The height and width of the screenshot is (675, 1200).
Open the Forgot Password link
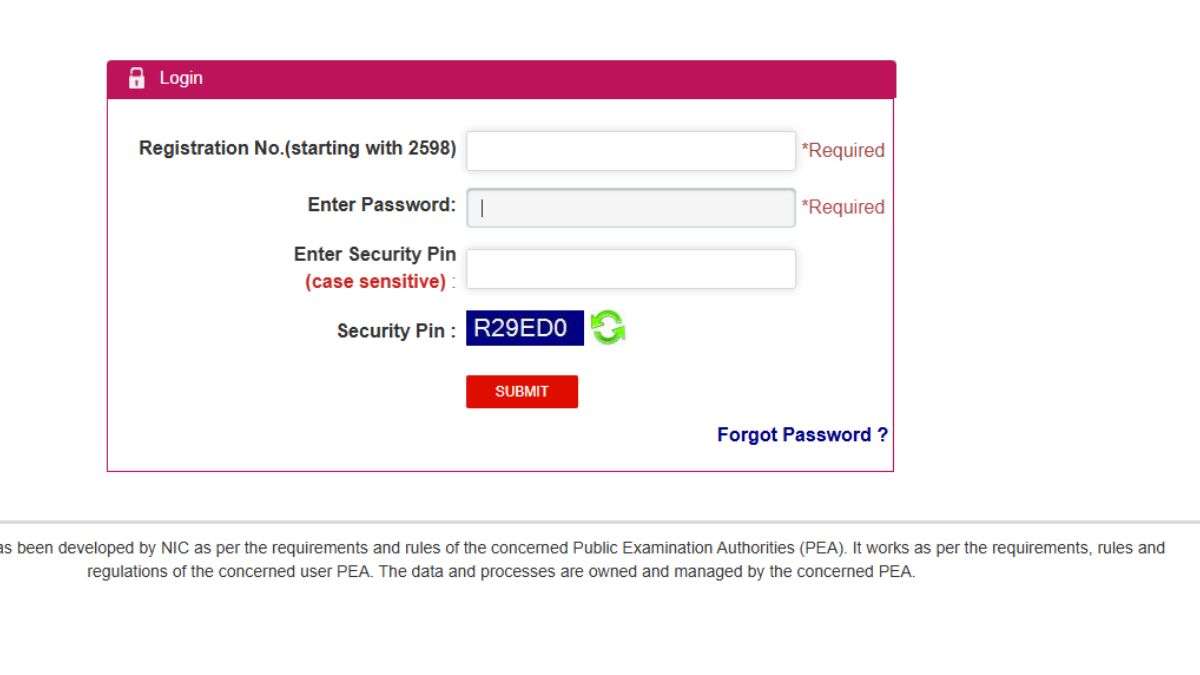click(x=802, y=434)
